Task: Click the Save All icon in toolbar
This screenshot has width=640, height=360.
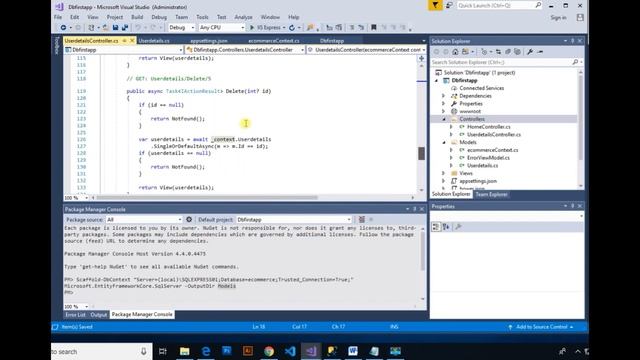Action: [x=125, y=27]
